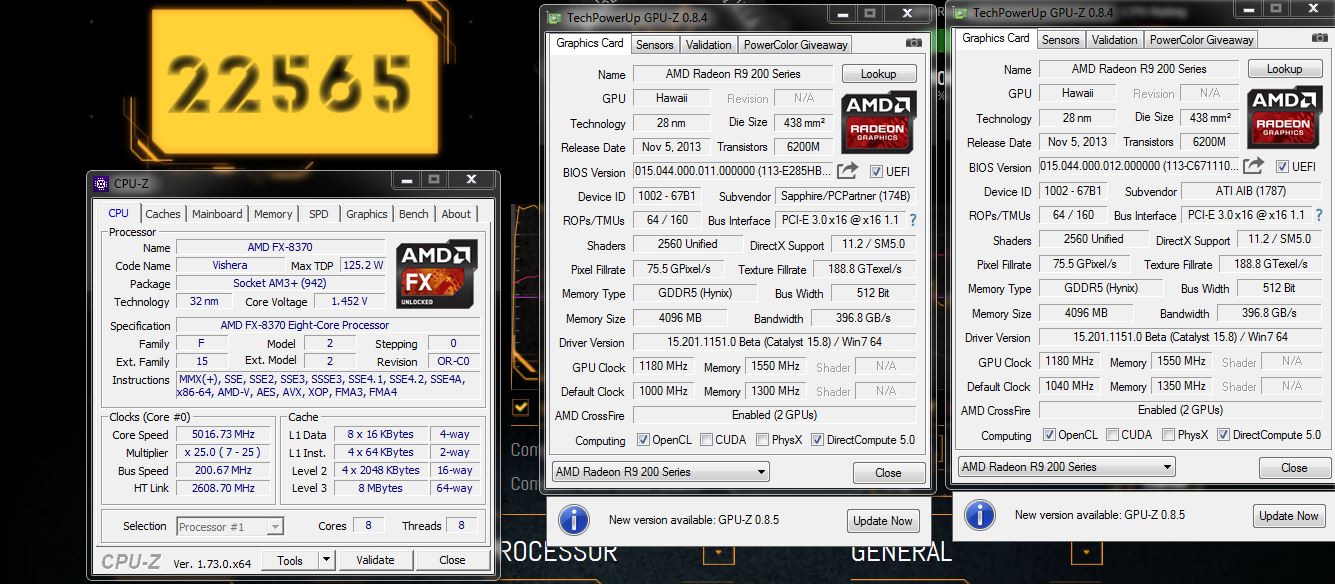The height and width of the screenshot is (584, 1335).
Task: Open the About tab in CPU-Z
Action: (456, 214)
